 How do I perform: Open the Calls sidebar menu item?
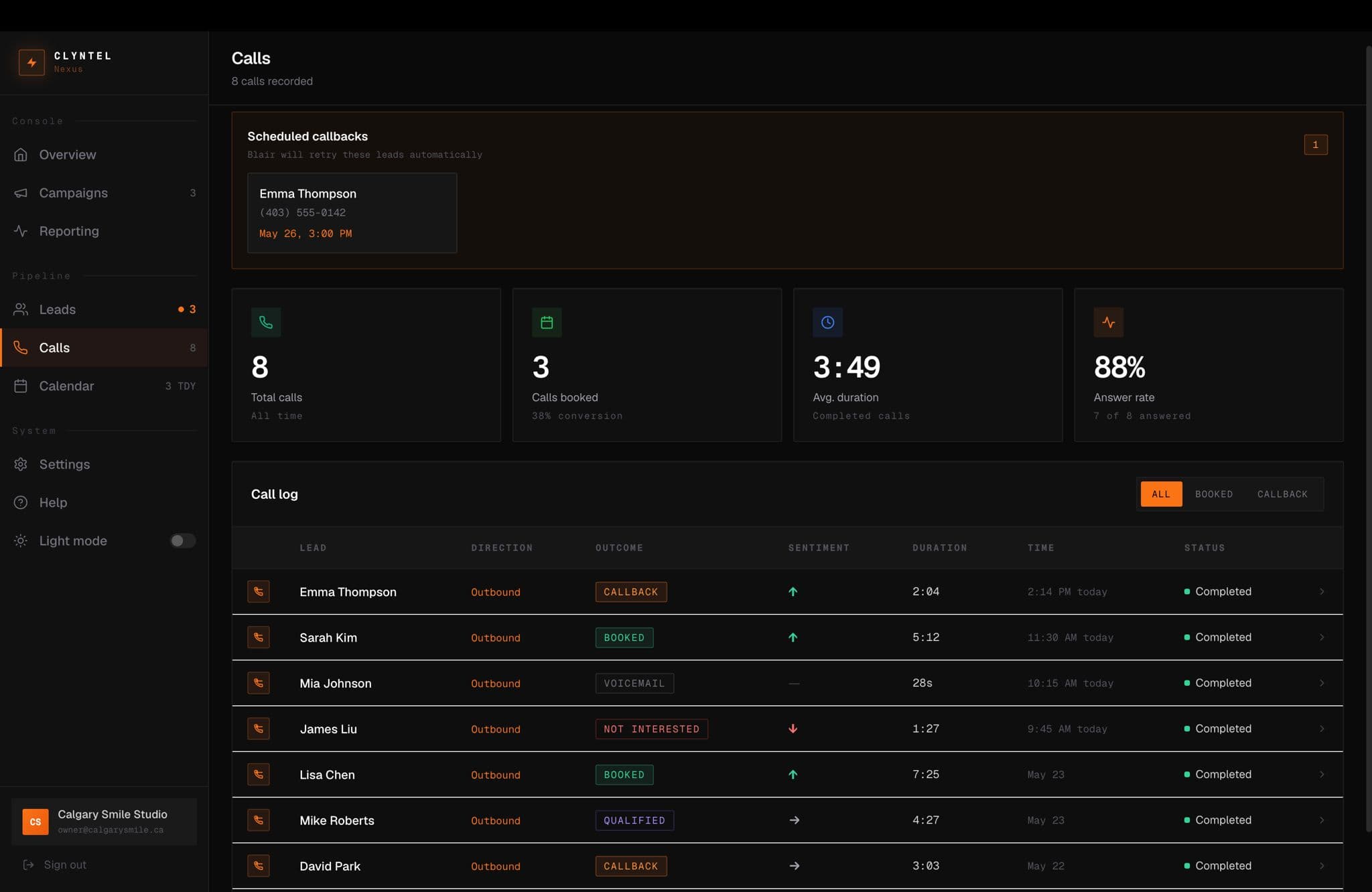pyautogui.click(x=104, y=348)
